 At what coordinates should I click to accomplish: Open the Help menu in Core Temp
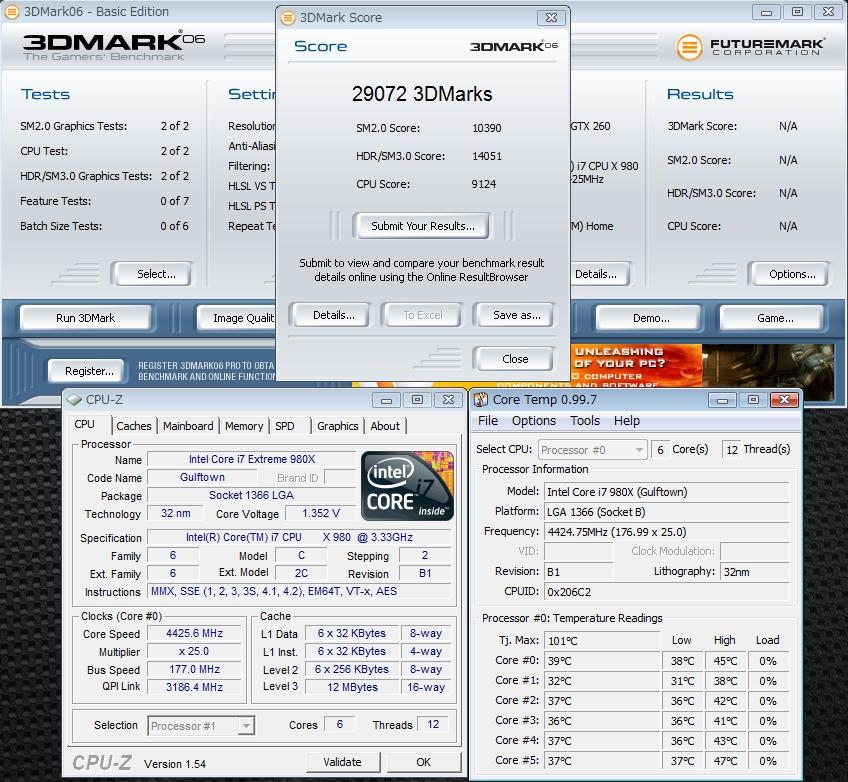pyautogui.click(x=627, y=421)
